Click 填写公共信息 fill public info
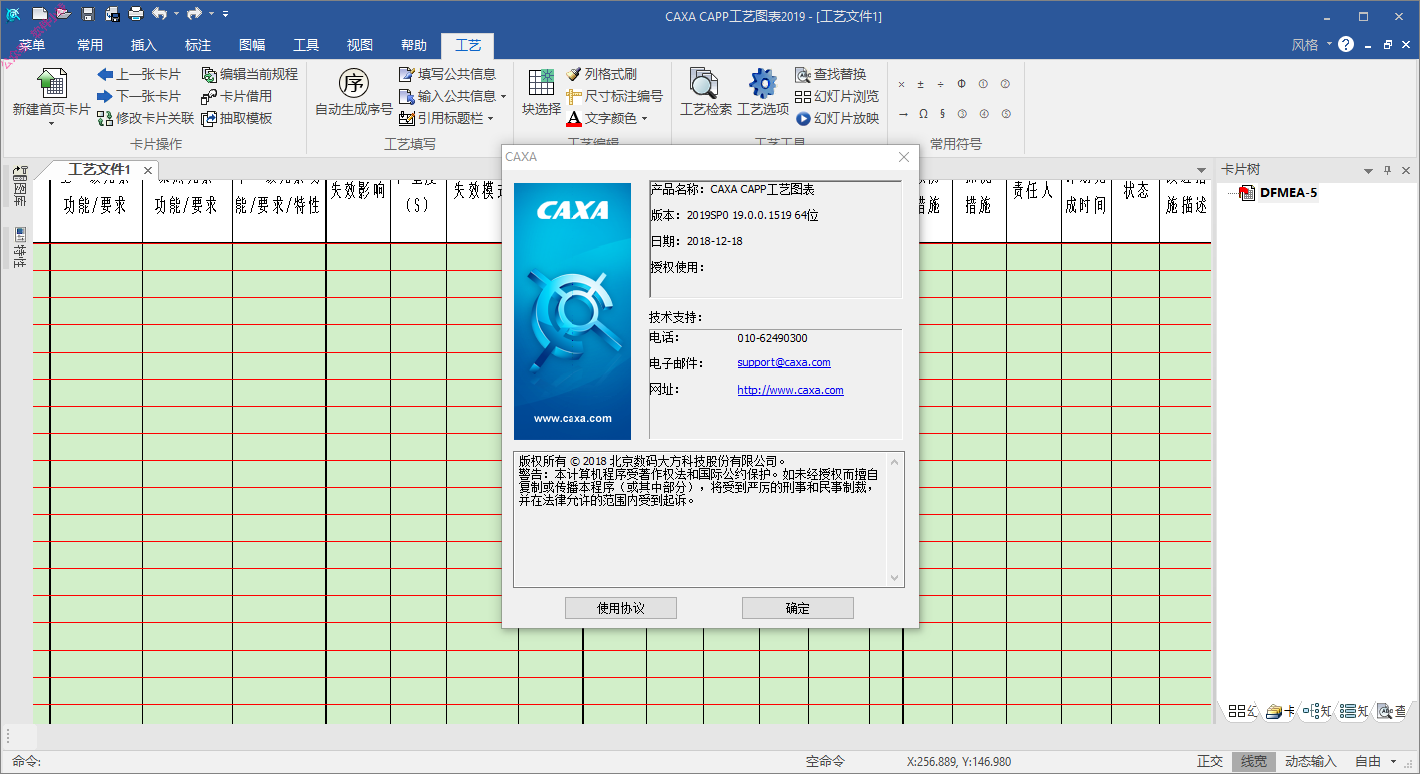This screenshot has height=774, width=1420. (x=447, y=74)
